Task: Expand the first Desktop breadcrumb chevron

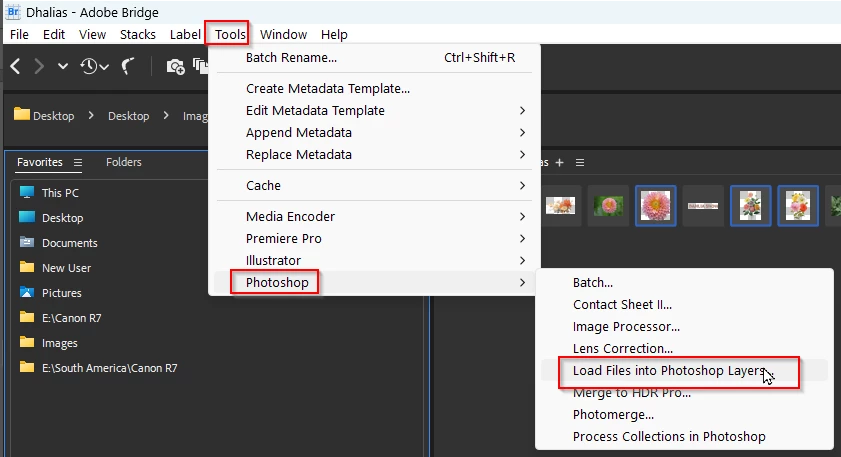Action: click(91, 115)
